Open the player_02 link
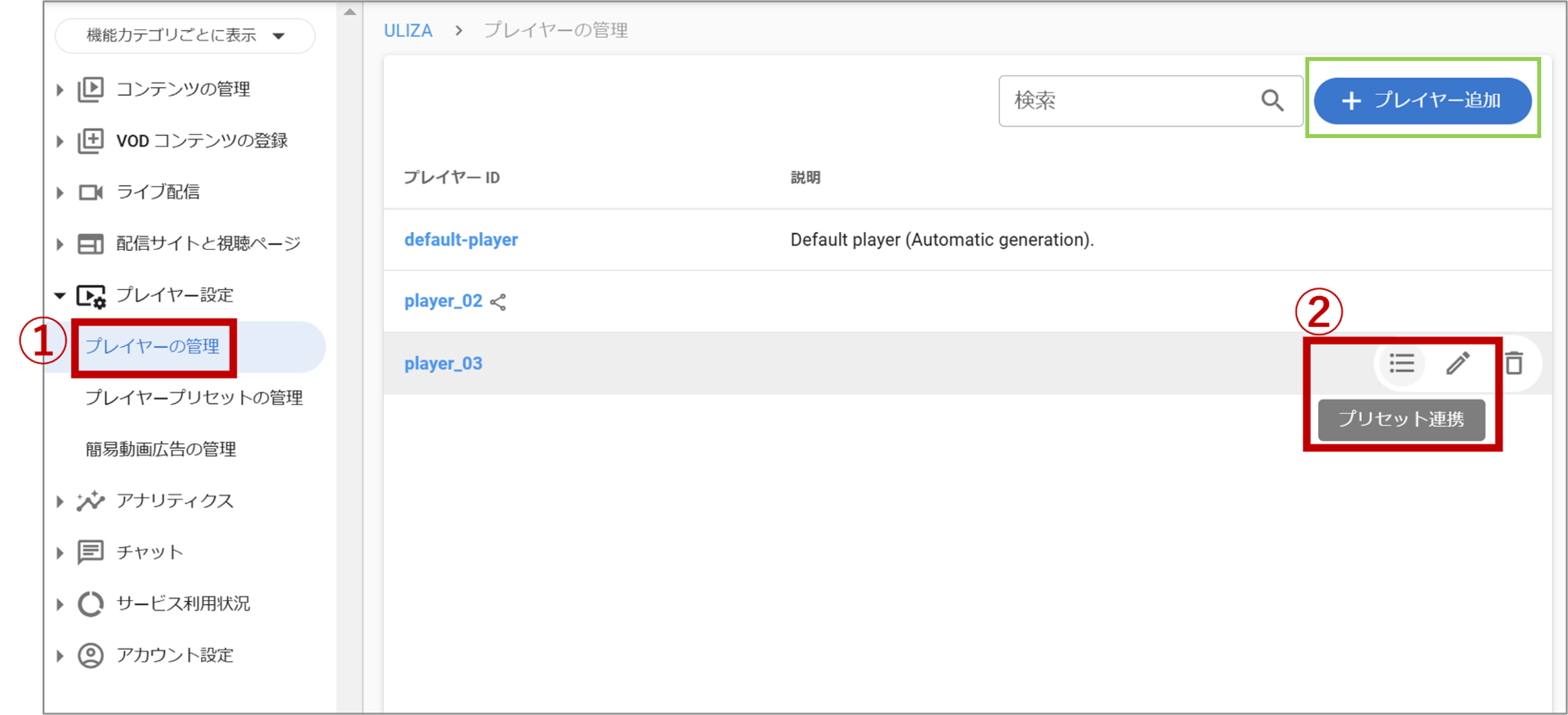This screenshot has width=1568, height=715. click(443, 301)
